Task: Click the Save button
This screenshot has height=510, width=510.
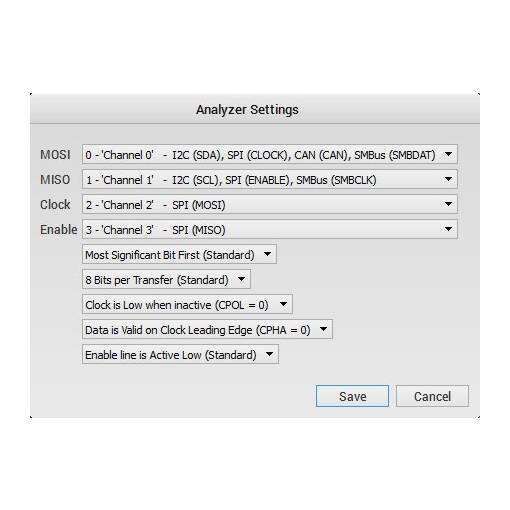Action: click(x=352, y=396)
